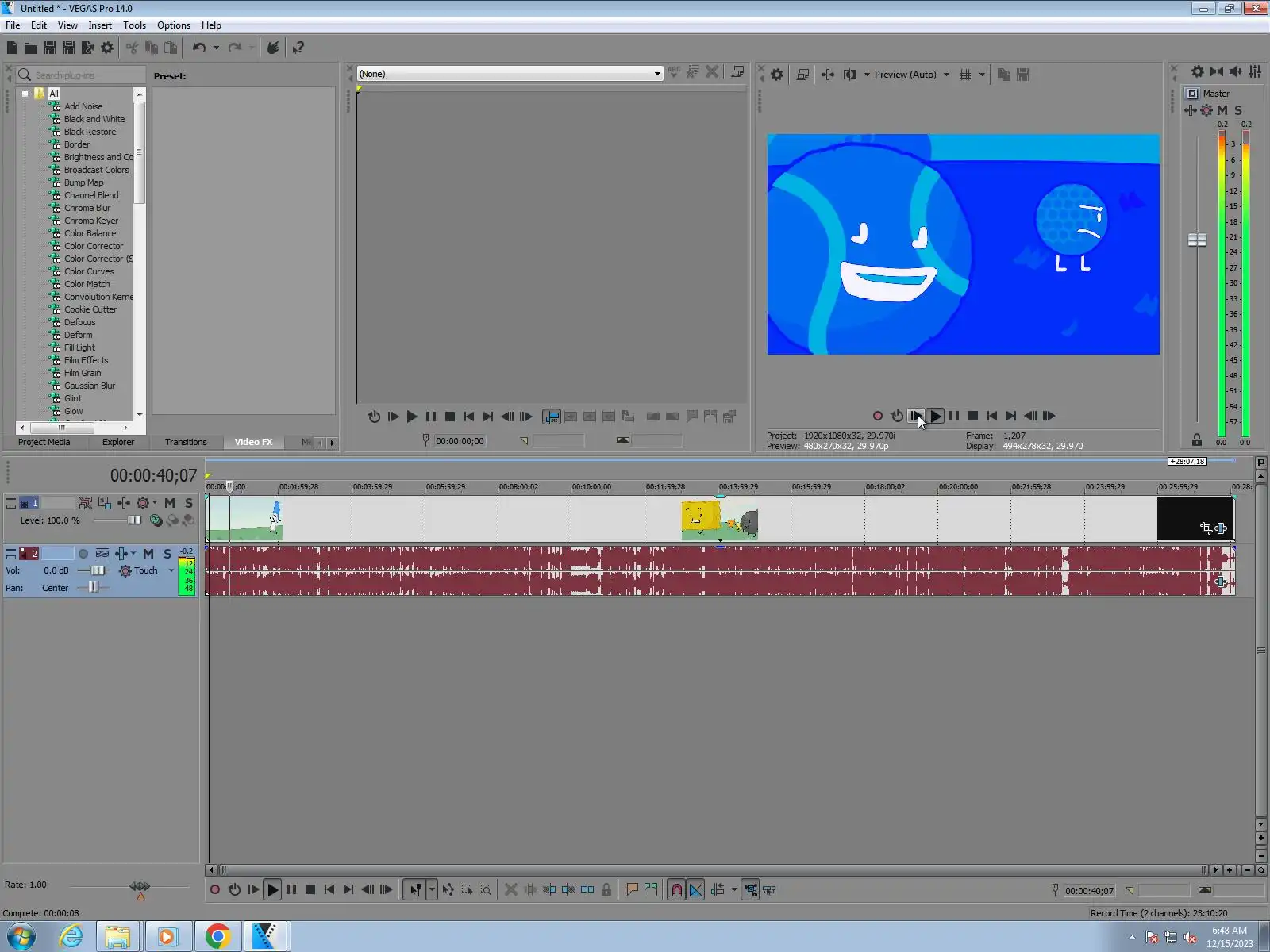Screen dimensions: 1270x952
Task: Click the Chrome icon in the taskbar
Action: pos(217,937)
